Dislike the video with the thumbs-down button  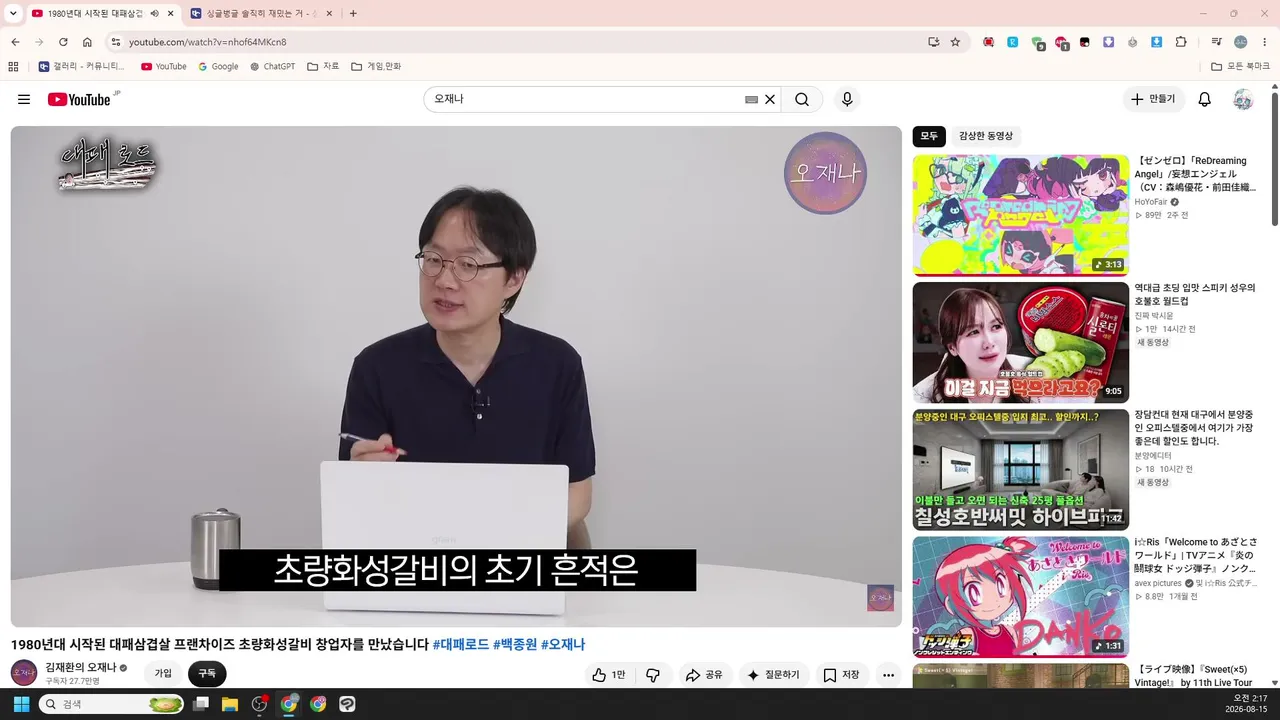click(653, 675)
